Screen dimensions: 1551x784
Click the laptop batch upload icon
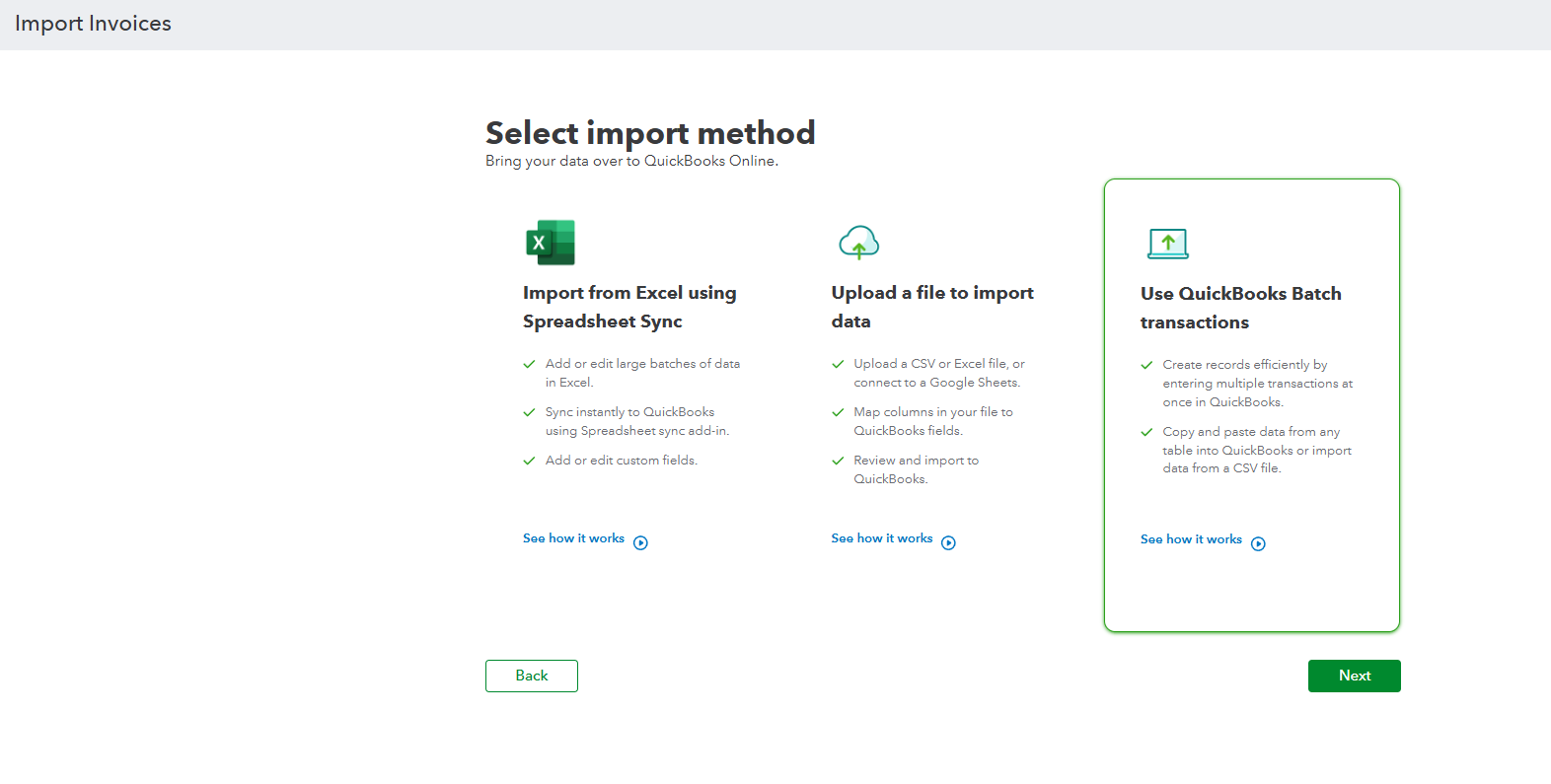[x=1168, y=244]
